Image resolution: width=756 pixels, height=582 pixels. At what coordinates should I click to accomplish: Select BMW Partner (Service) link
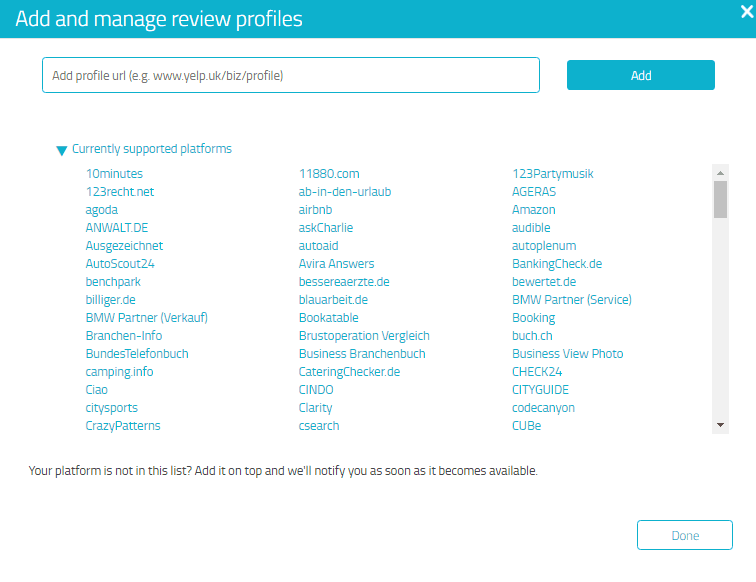(x=572, y=300)
